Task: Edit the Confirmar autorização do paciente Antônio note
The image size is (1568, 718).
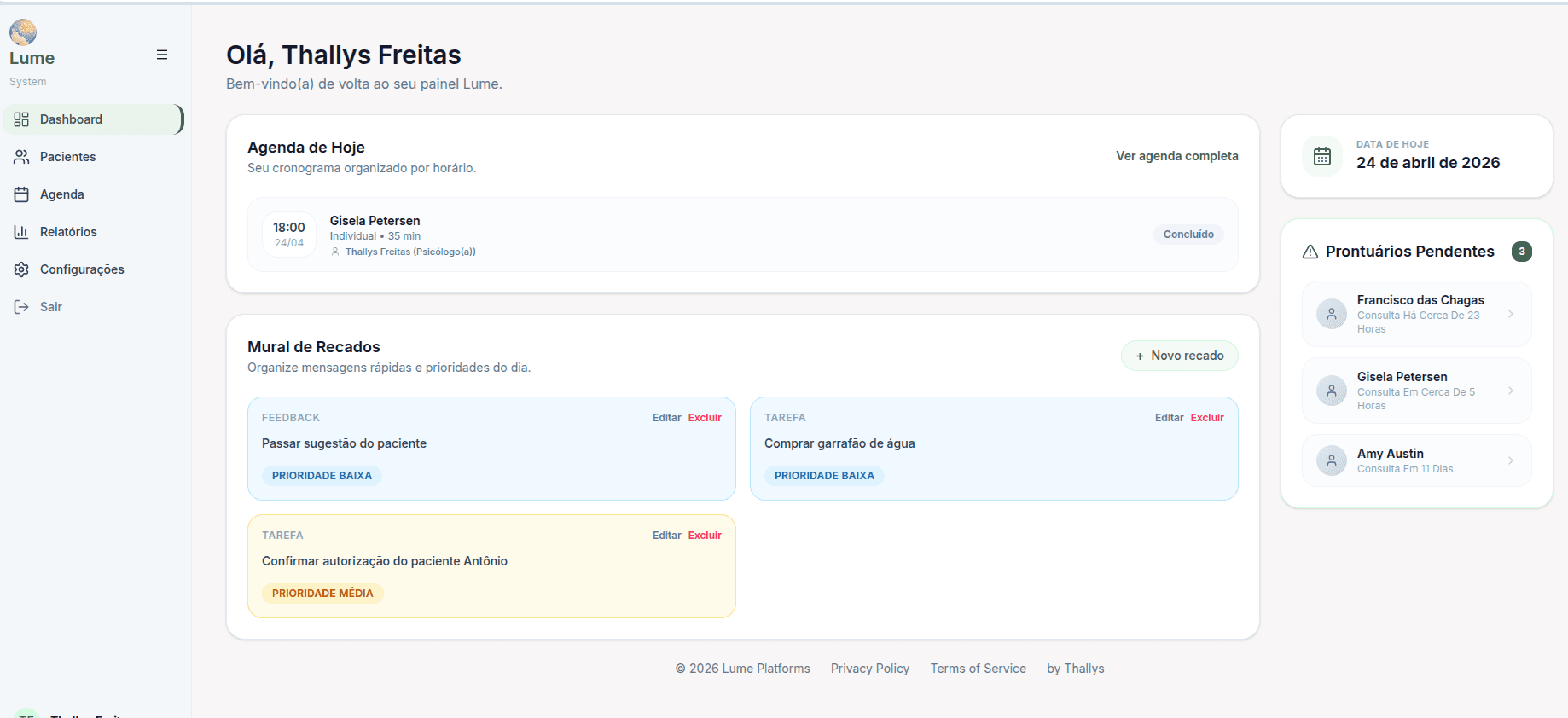Action: click(666, 536)
